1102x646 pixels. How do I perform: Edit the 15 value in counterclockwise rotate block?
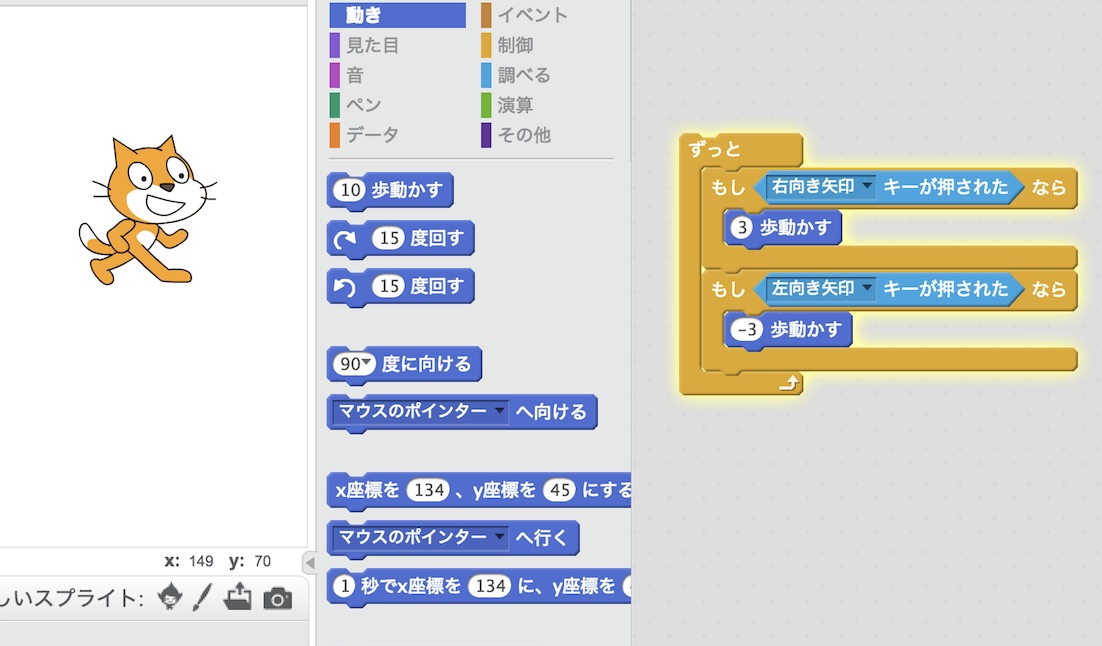click(389, 286)
